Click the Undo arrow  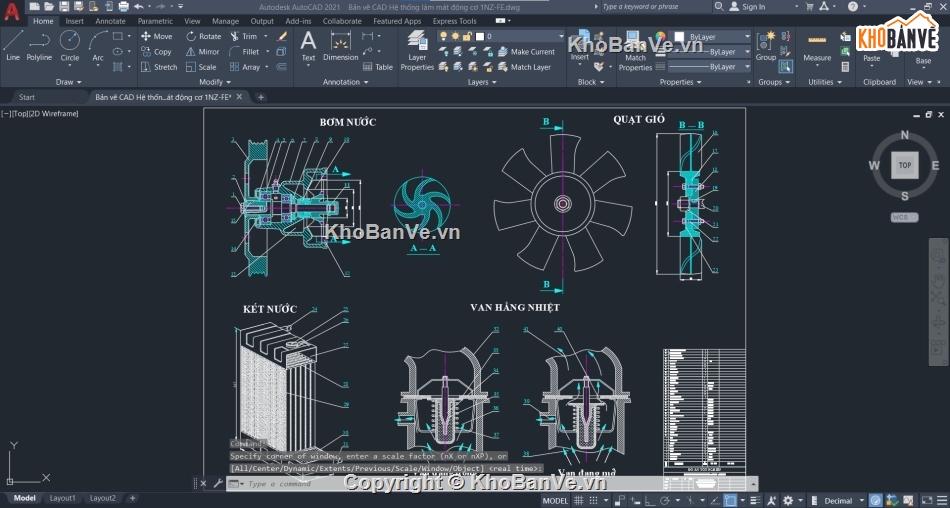[x=139, y=6]
